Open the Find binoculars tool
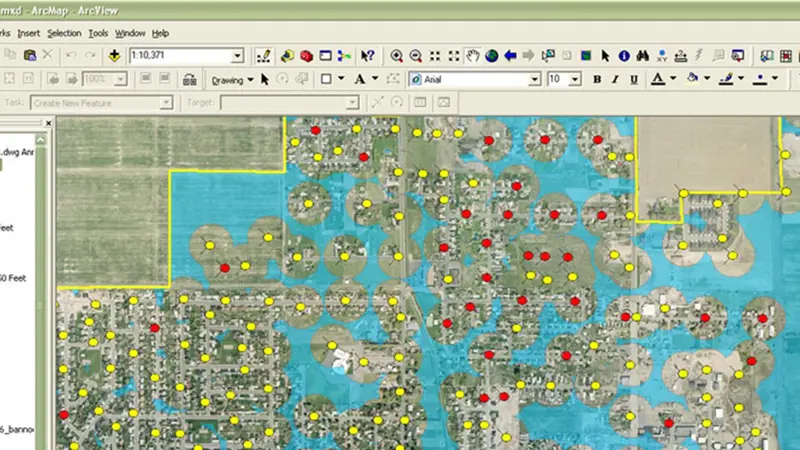This screenshot has width=800, height=450. 643,56
